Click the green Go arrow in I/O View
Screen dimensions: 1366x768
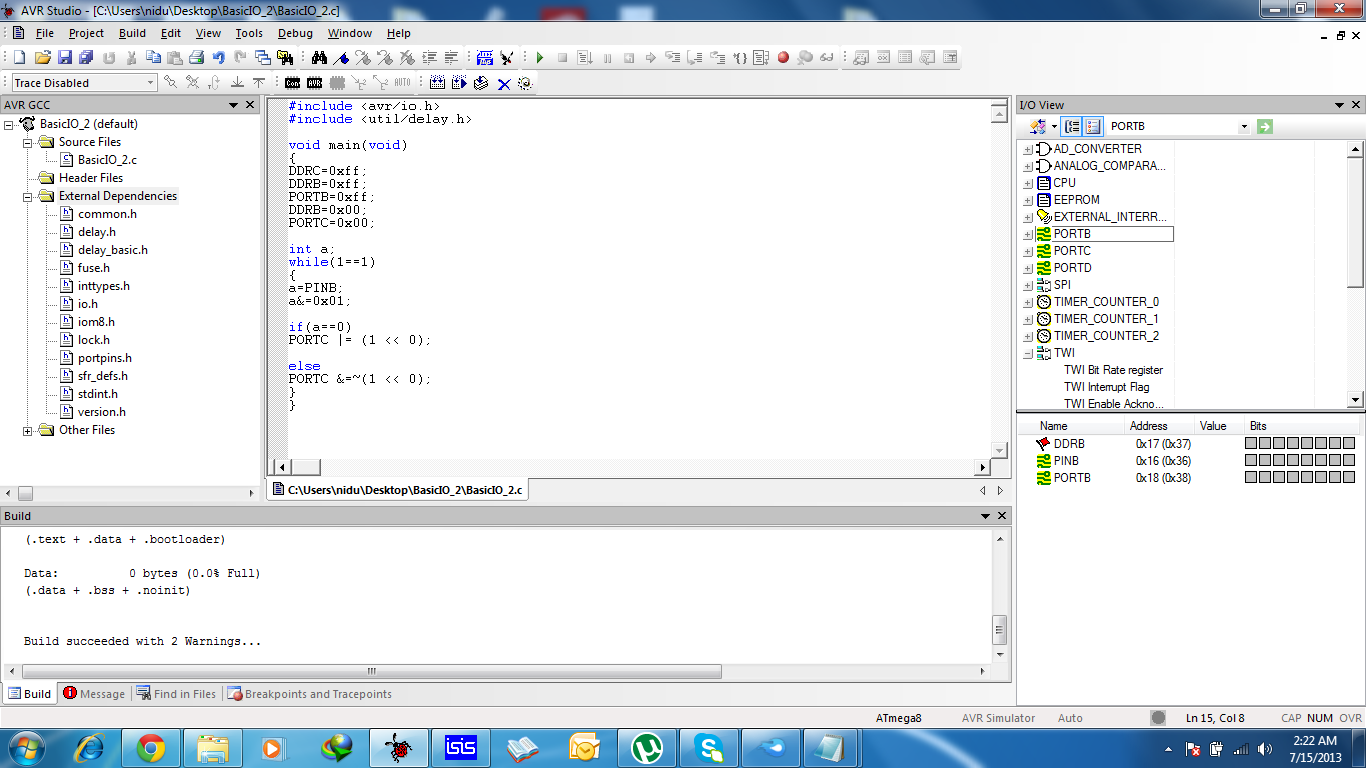[1265, 126]
